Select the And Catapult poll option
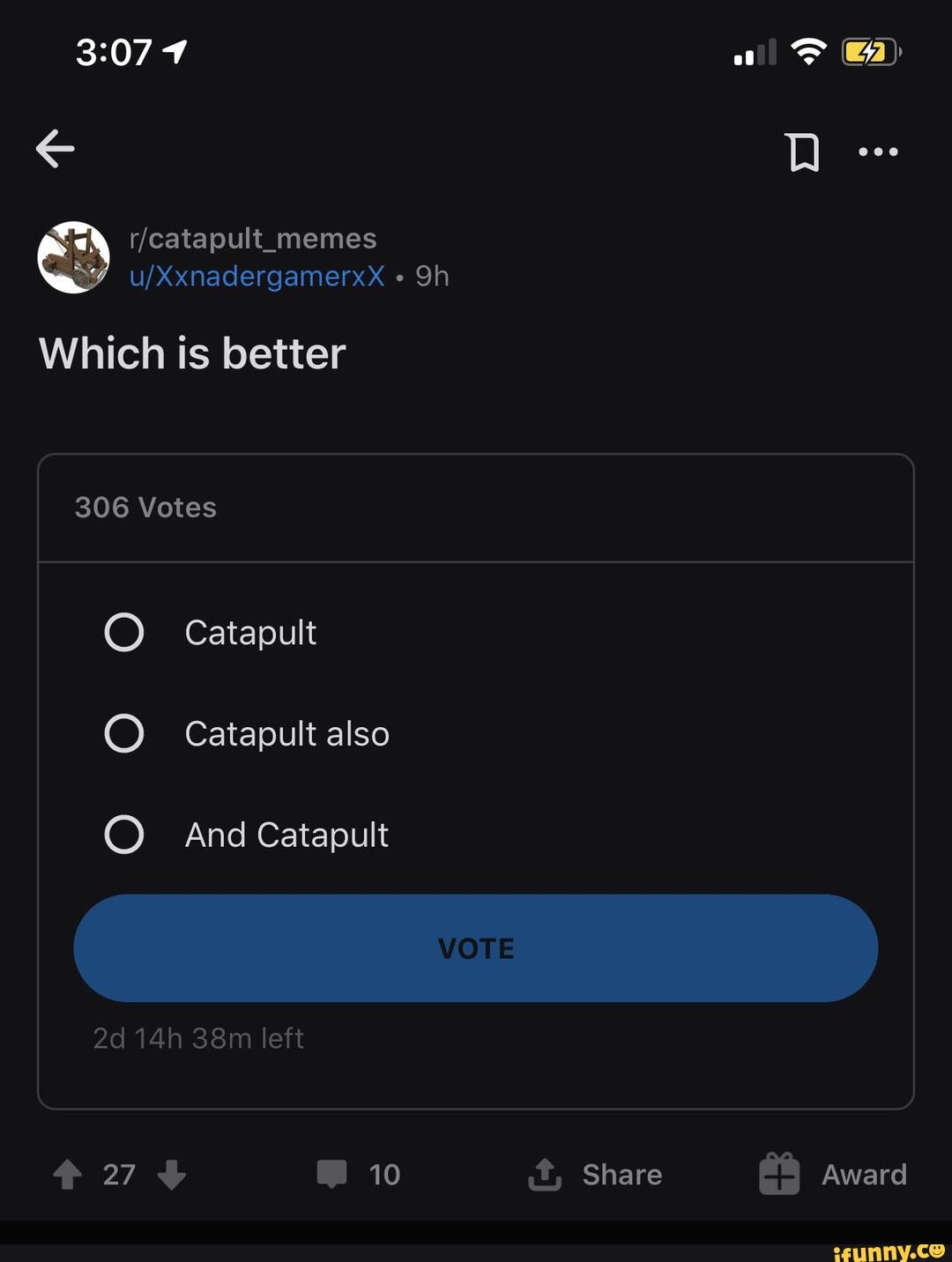Image resolution: width=952 pixels, height=1262 pixels. [125, 835]
